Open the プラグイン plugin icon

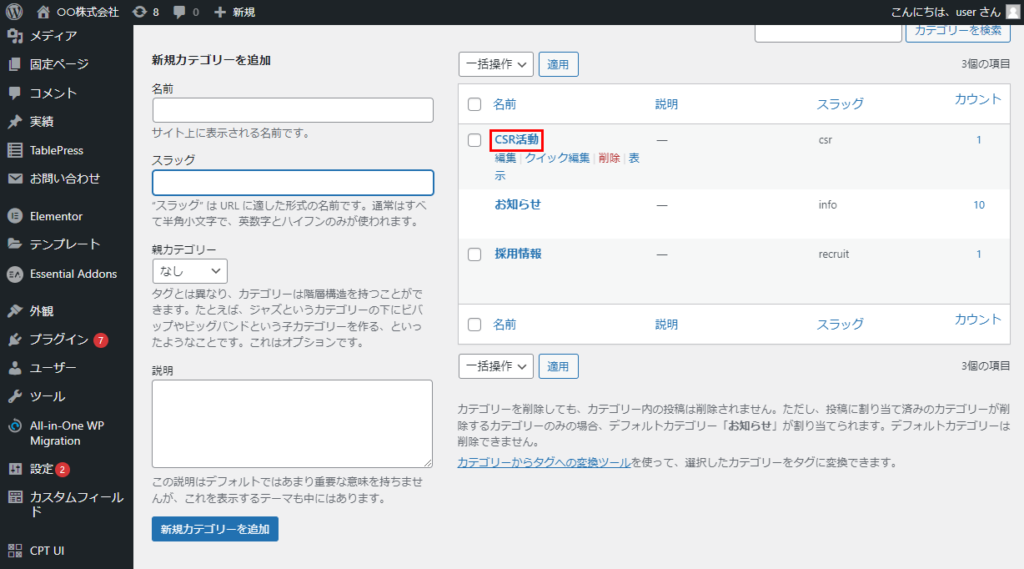15,339
